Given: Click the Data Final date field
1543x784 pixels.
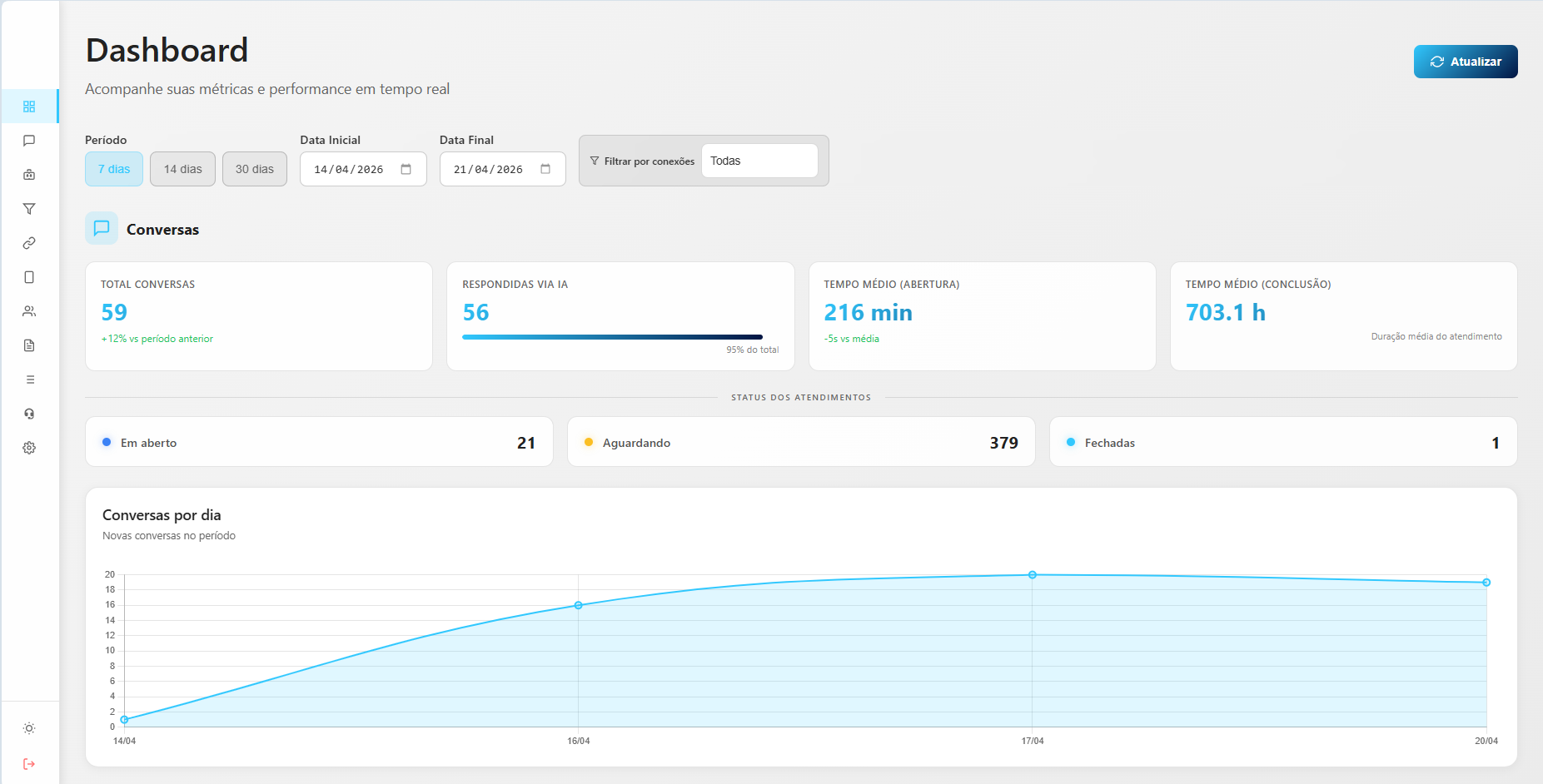Looking at the screenshot, I should tap(503, 169).
